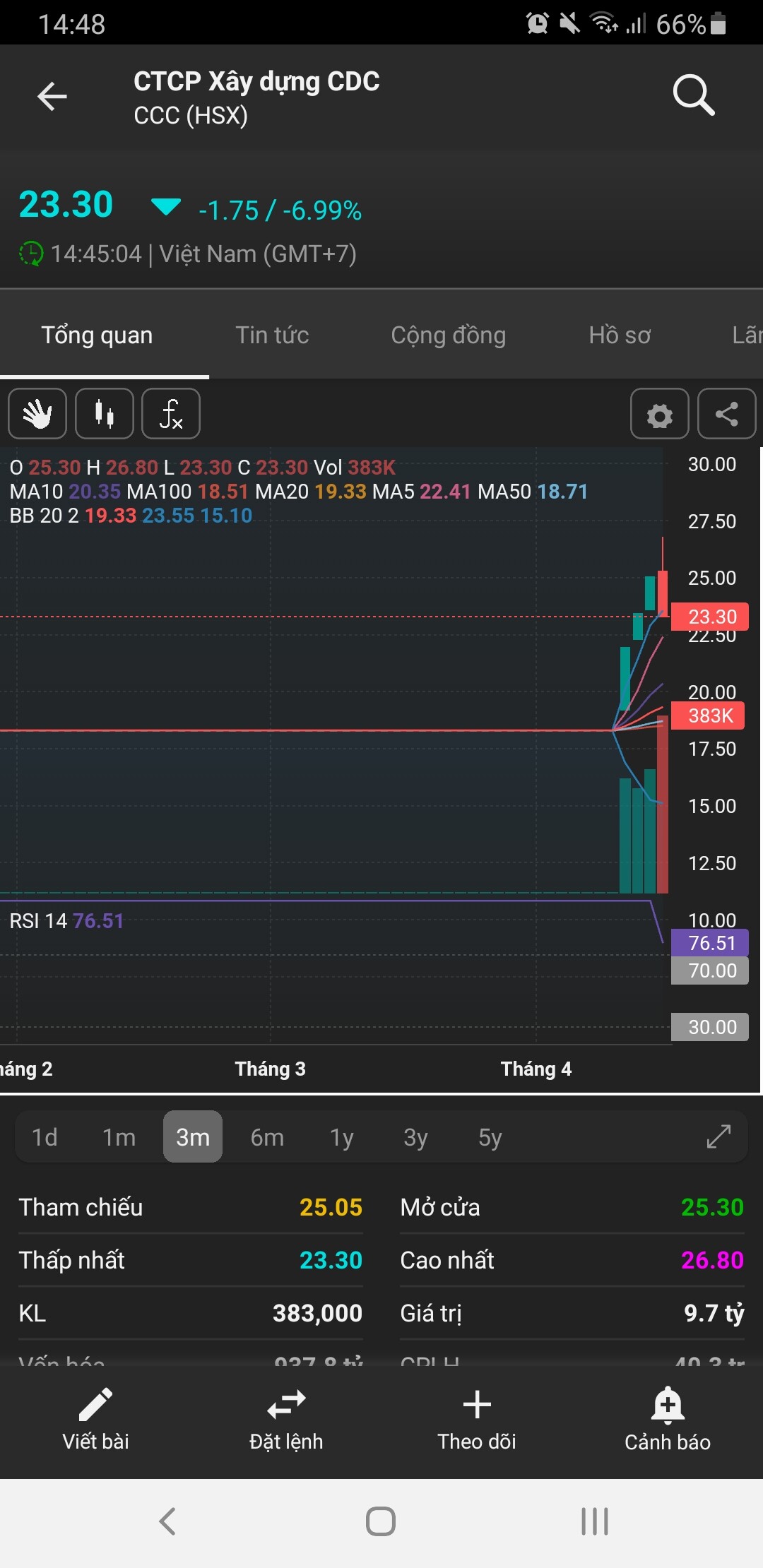The image size is (763, 1568).
Task: Switch chart range to 6m
Action: (x=267, y=1137)
